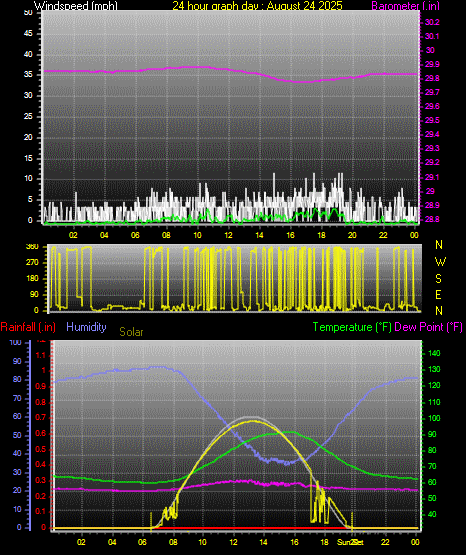
Task: Click the Solar legend label
Action: point(131,332)
